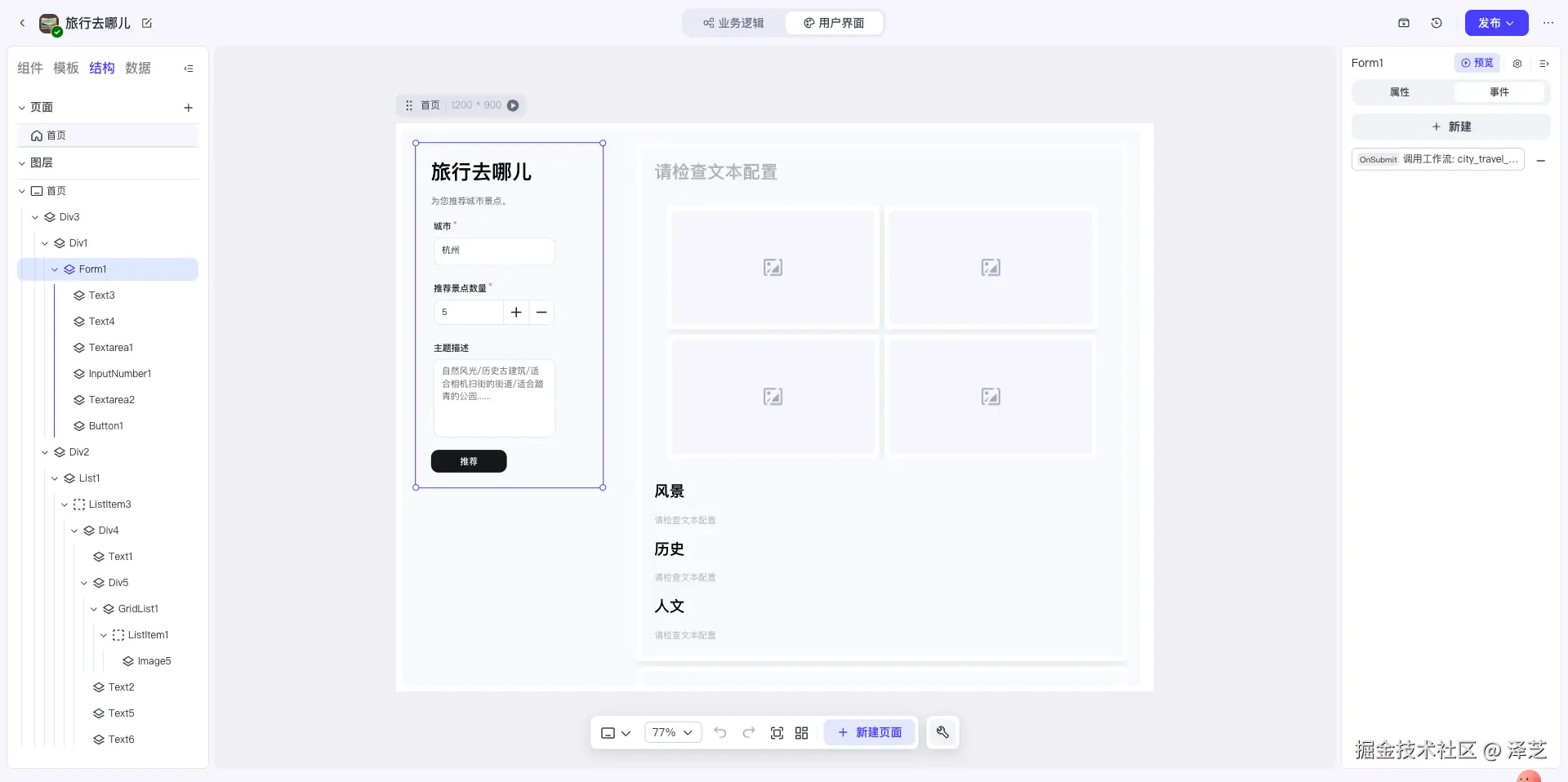Switch to the 属性 tab
This screenshot has height=782, width=1568.
[1399, 92]
